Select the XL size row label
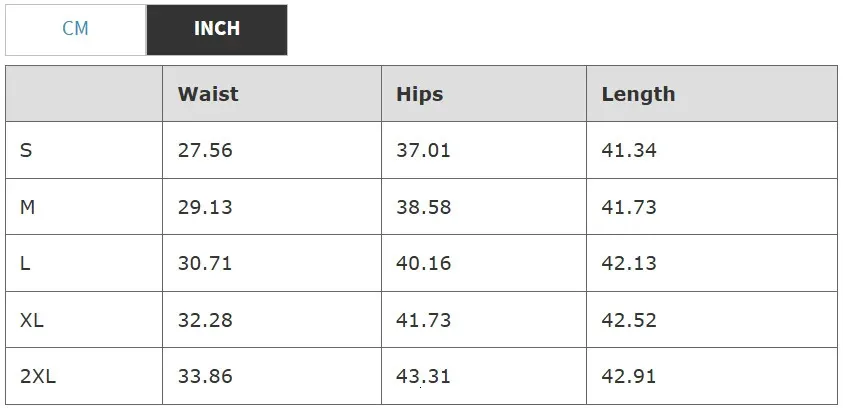 32,321
